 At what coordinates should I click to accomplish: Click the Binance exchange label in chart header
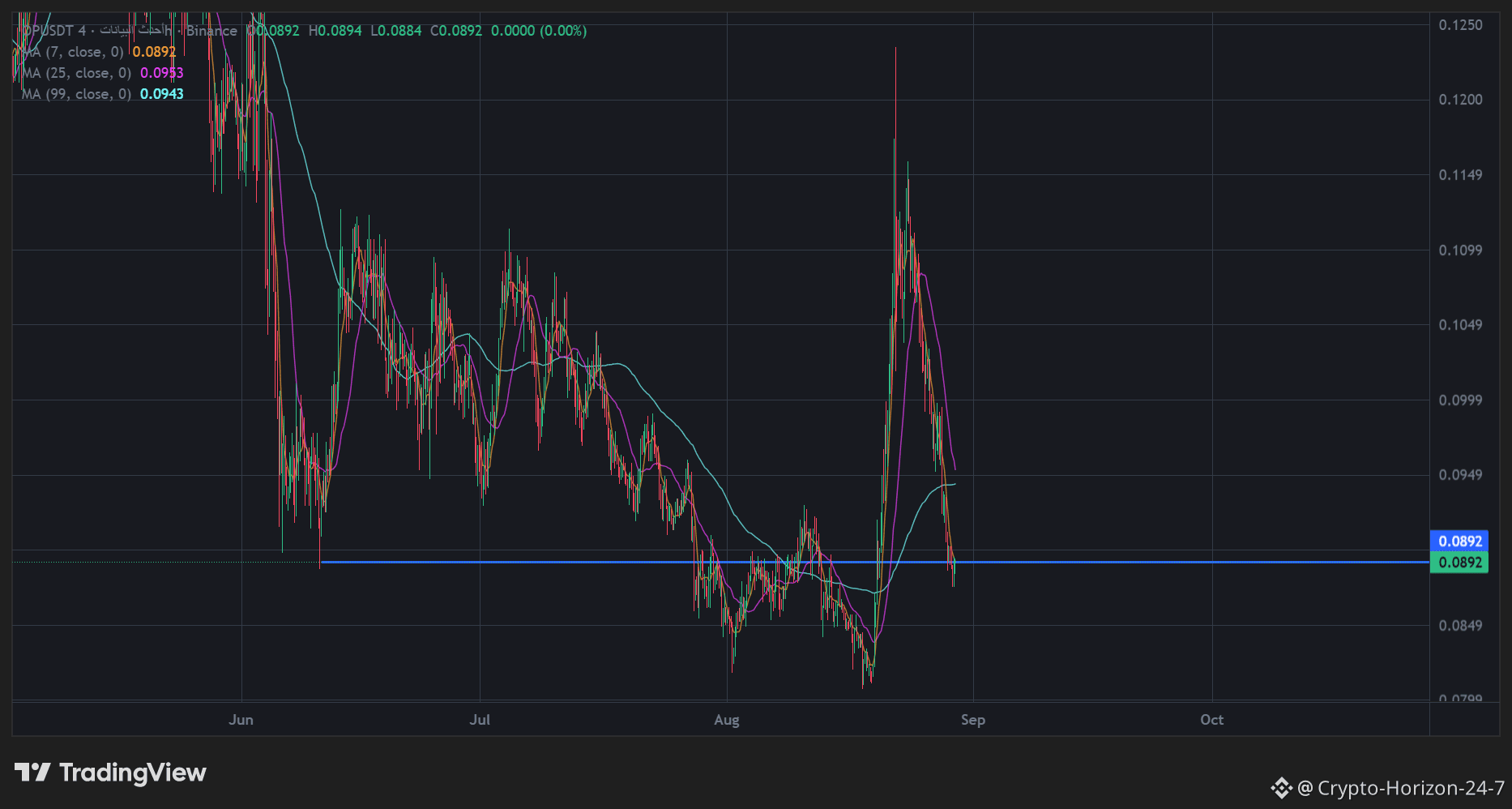tap(211, 31)
